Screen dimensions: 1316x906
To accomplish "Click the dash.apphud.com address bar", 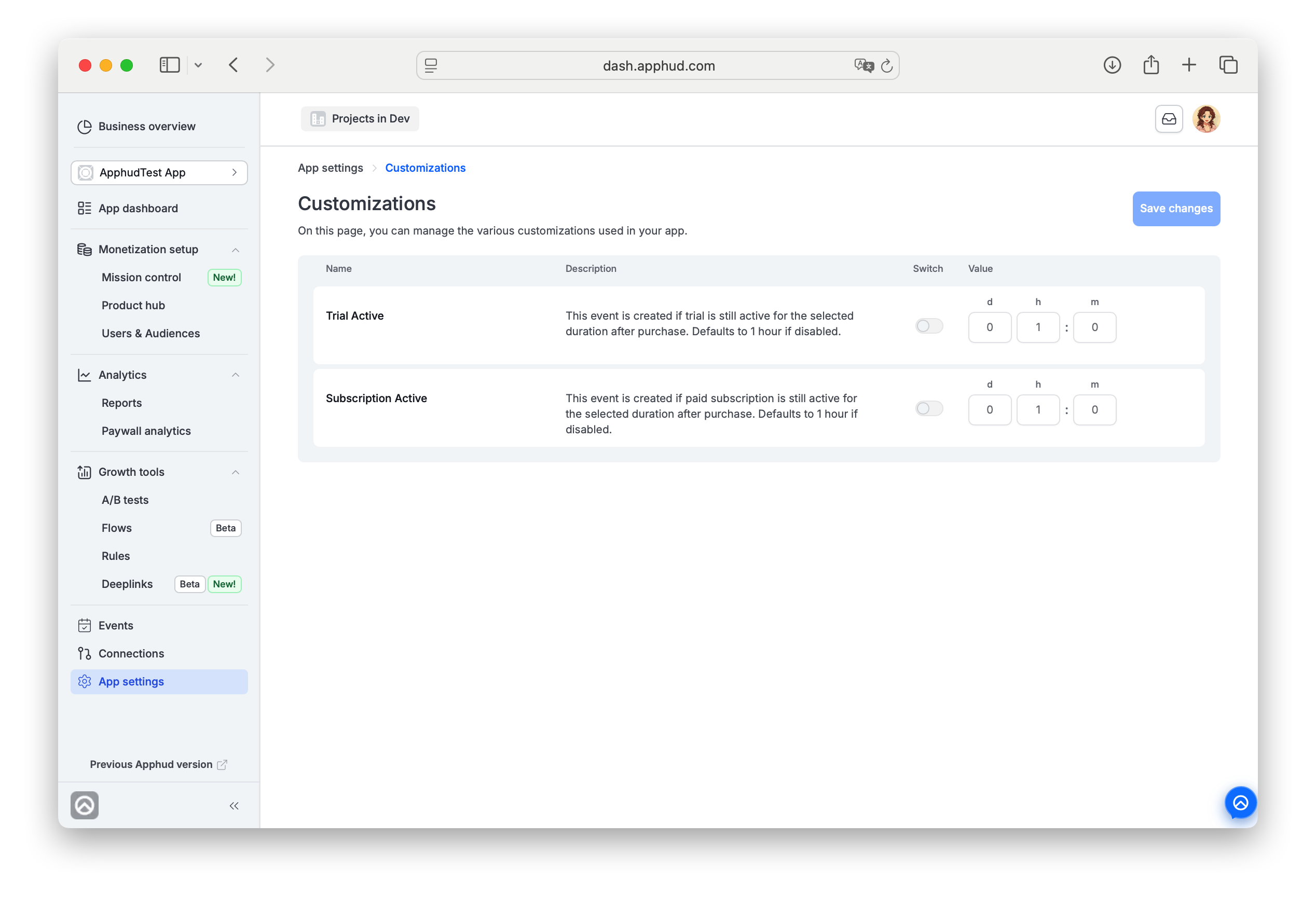I will click(x=658, y=66).
